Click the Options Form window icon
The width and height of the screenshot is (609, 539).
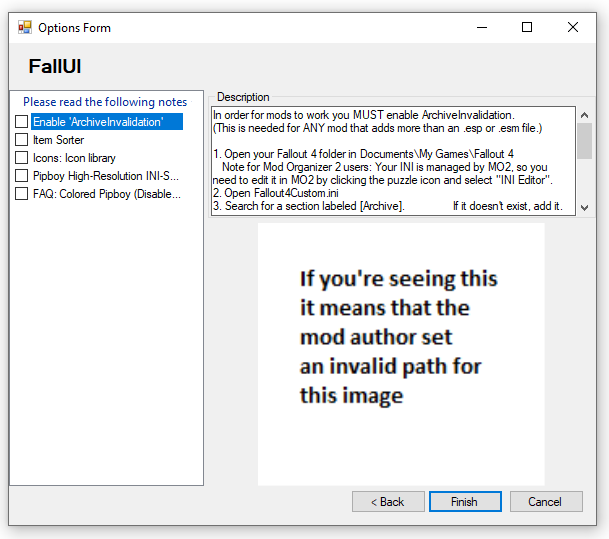pyautogui.click(x=25, y=27)
